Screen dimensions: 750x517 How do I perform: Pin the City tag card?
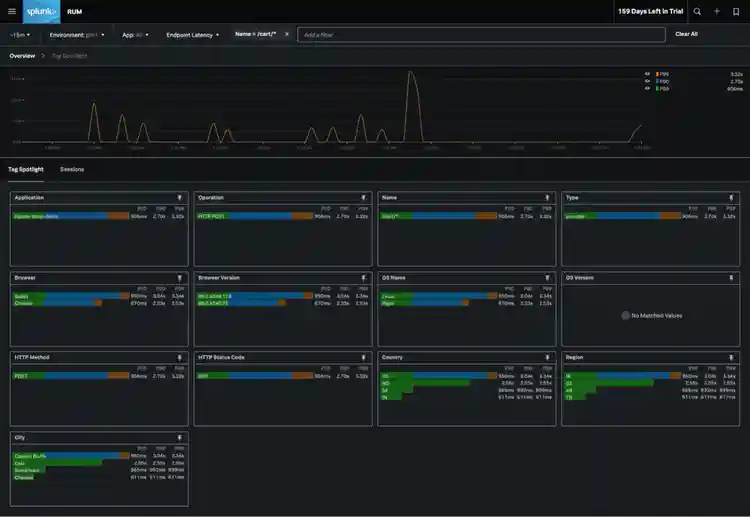pyautogui.click(x=180, y=438)
